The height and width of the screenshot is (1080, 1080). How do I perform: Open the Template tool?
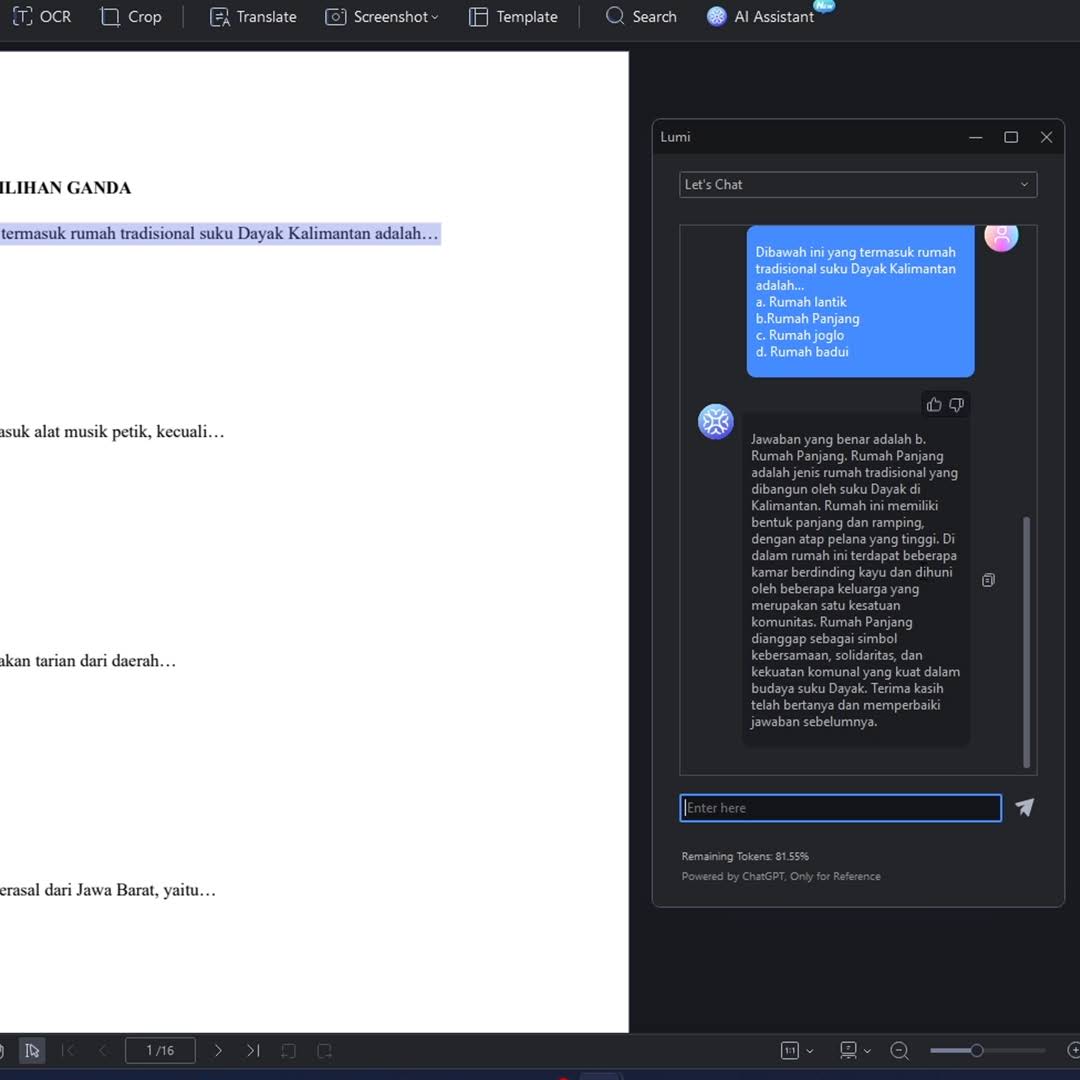click(514, 17)
